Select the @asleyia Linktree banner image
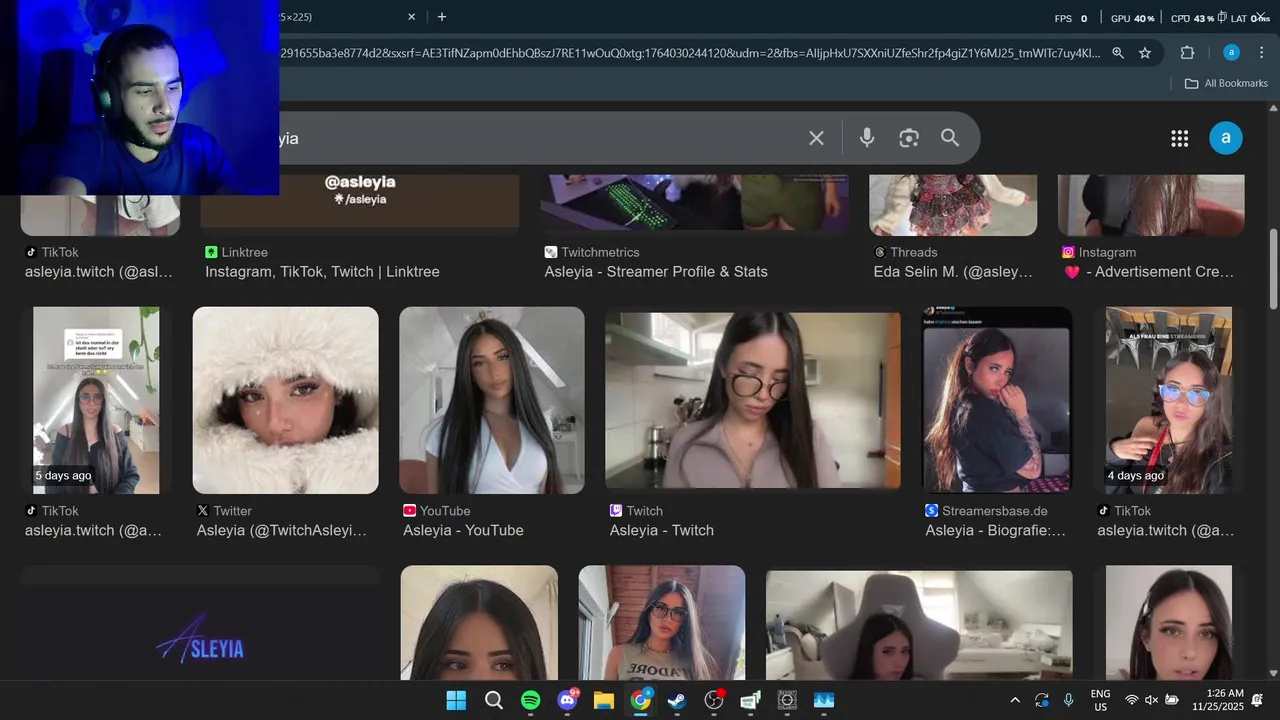Image resolution: width=1280 pixels, height=720 pixels. tap(360, 204)
